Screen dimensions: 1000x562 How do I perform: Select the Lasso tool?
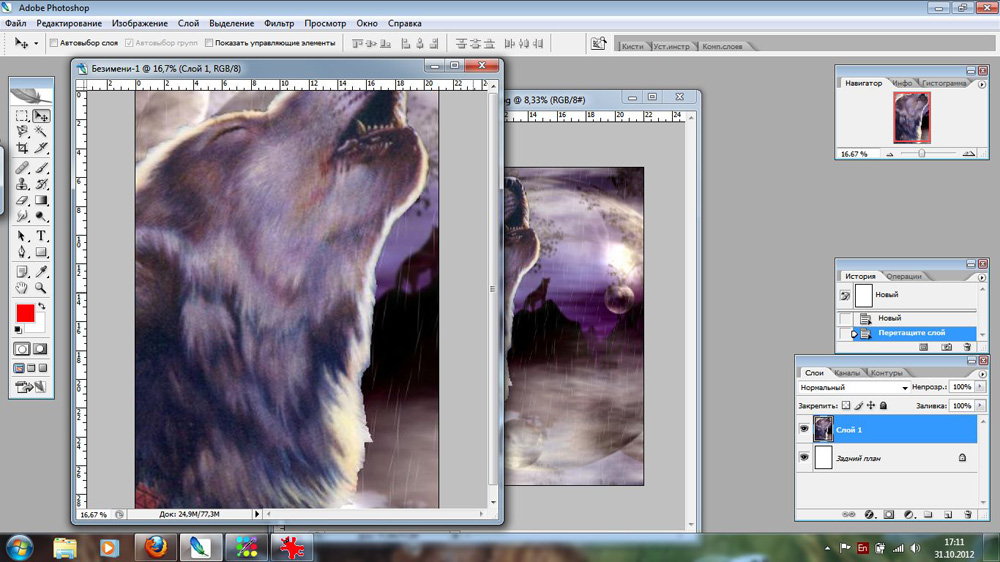(22, 131)
